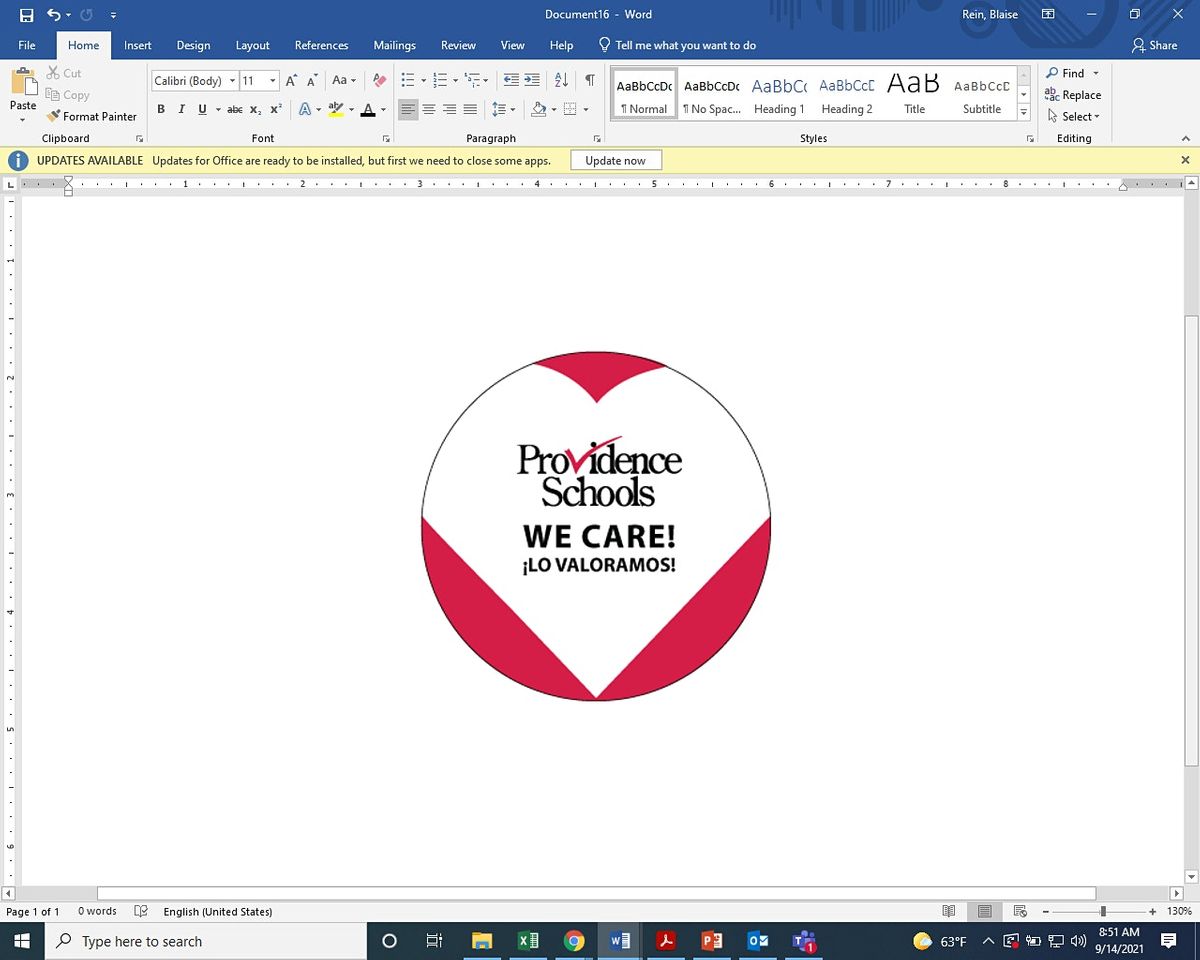This screenshot has width=1200, height=960.
Task: Align text to the left
Action: click(x=408, y=109)
